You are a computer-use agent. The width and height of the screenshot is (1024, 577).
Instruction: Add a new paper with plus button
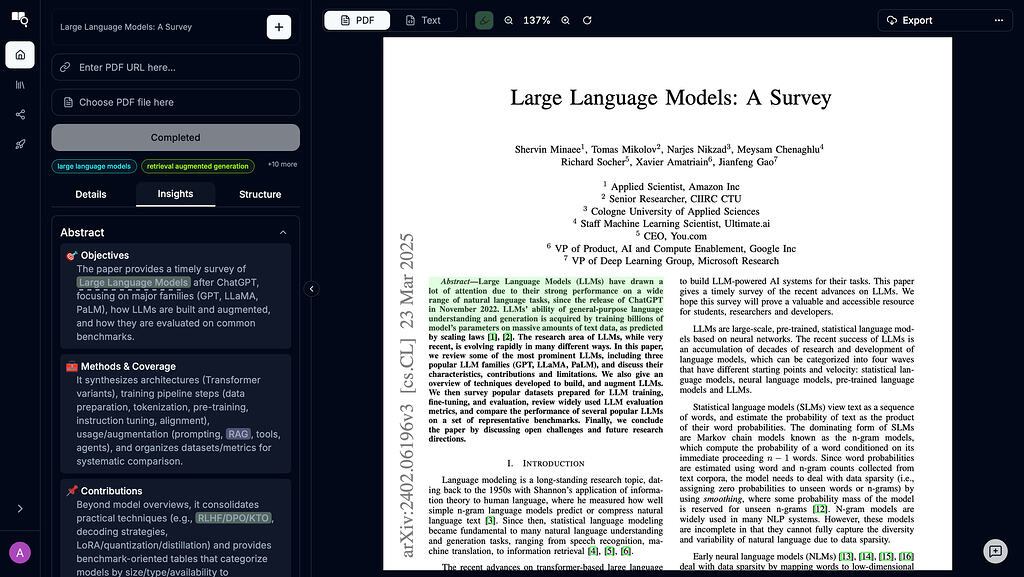[279, 27]
